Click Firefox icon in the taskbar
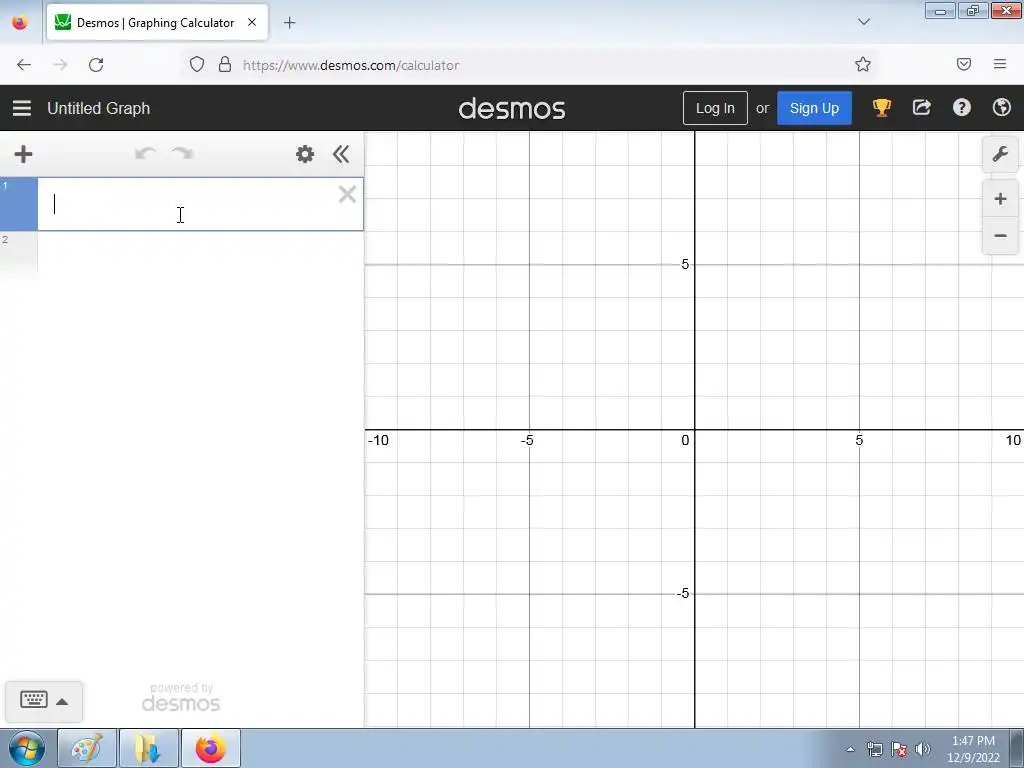 (x=210, y=748)
